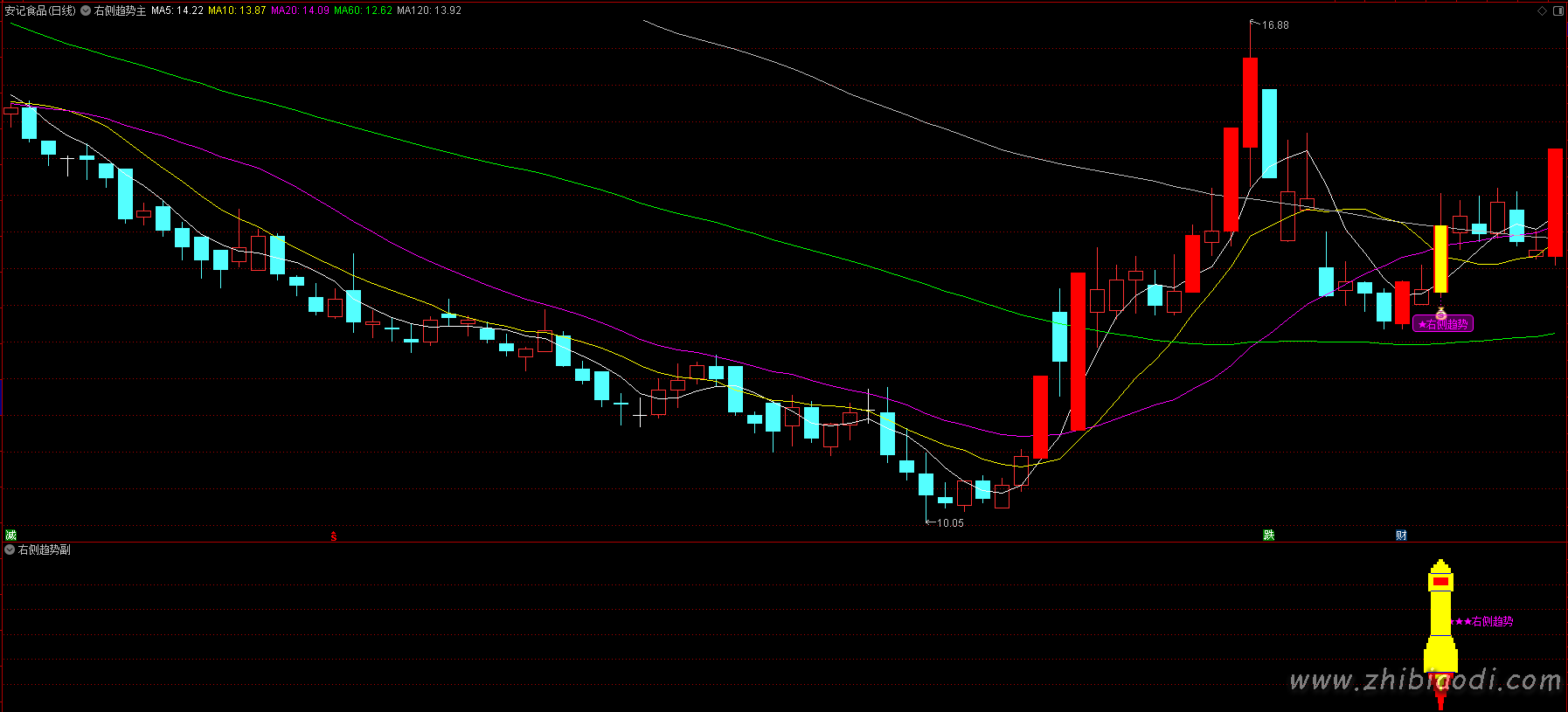The width and height of the screenshot is (1568, 712).
Task: Click the ★★右侧趋势 label in the sub chart
Action: (1481, 622)
